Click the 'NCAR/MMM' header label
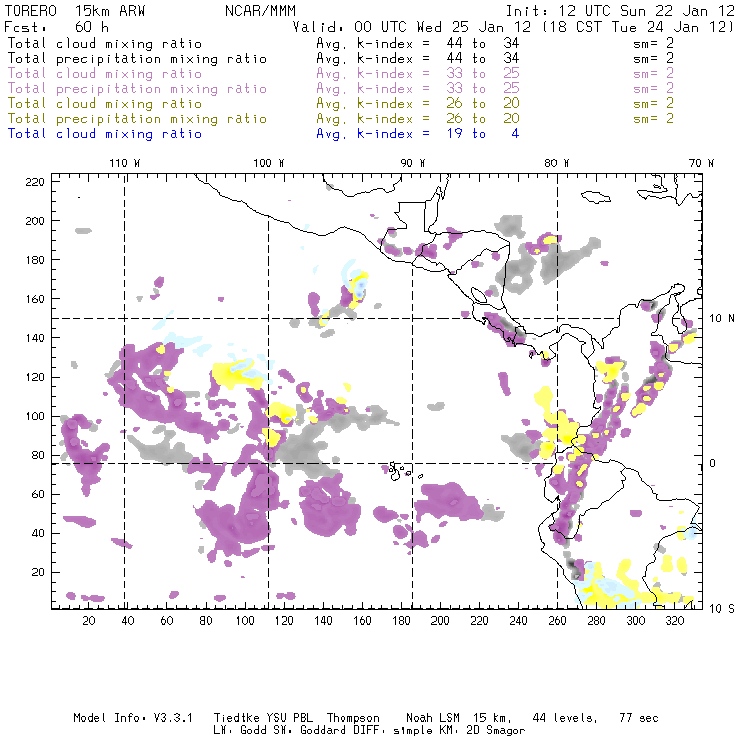 click(x=261, y=11)
